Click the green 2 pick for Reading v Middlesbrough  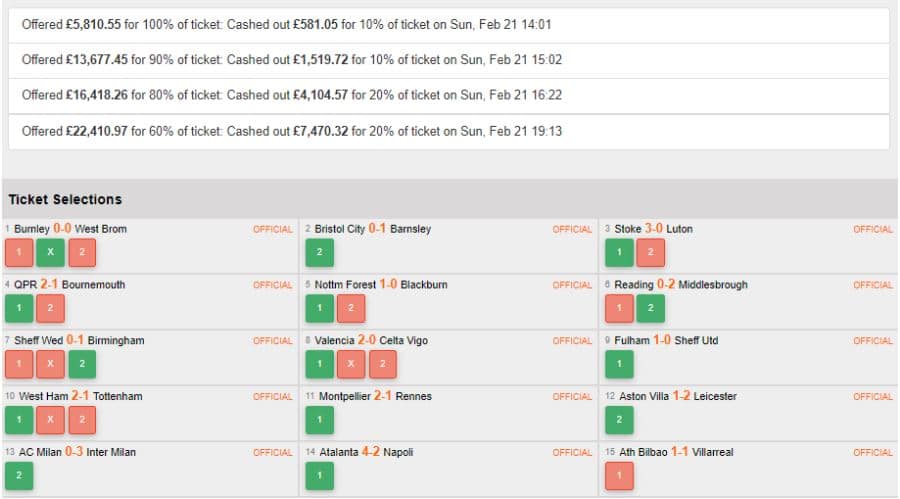[x=650, y=309]
